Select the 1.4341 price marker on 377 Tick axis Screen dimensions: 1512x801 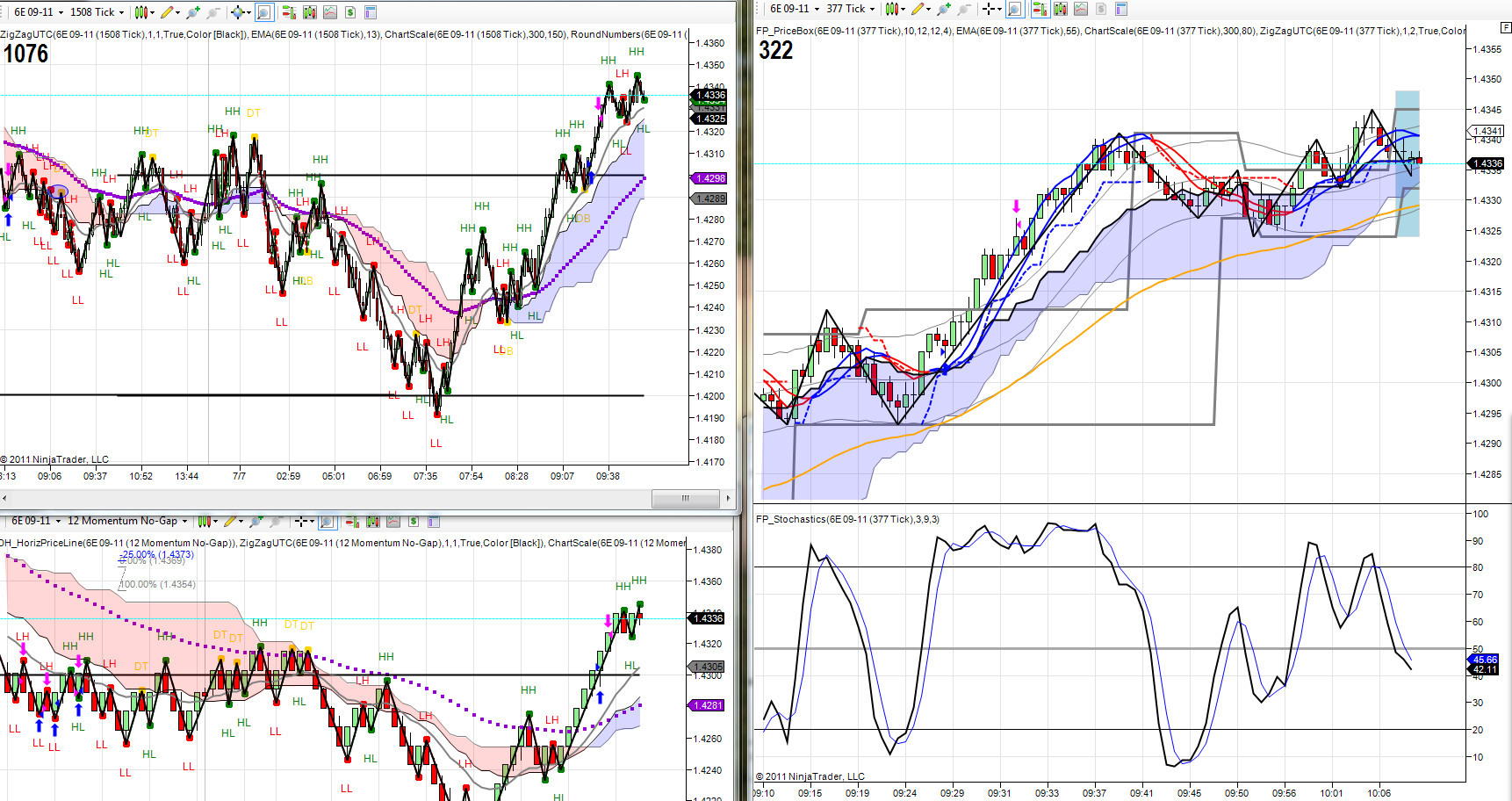(x=1486, y=131)
